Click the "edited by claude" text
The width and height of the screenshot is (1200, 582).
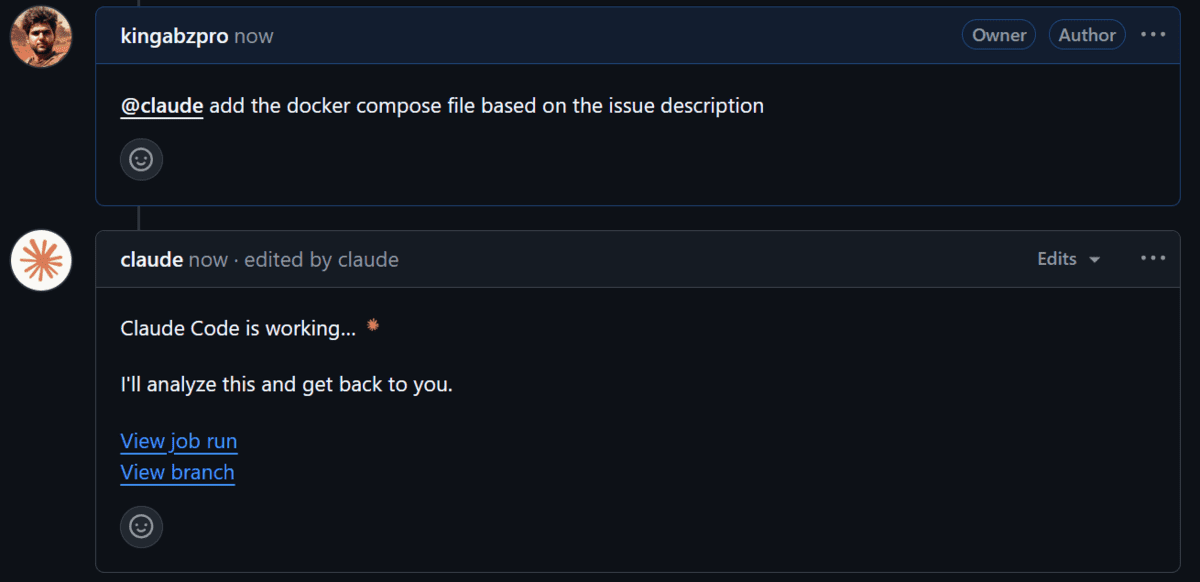321,260
